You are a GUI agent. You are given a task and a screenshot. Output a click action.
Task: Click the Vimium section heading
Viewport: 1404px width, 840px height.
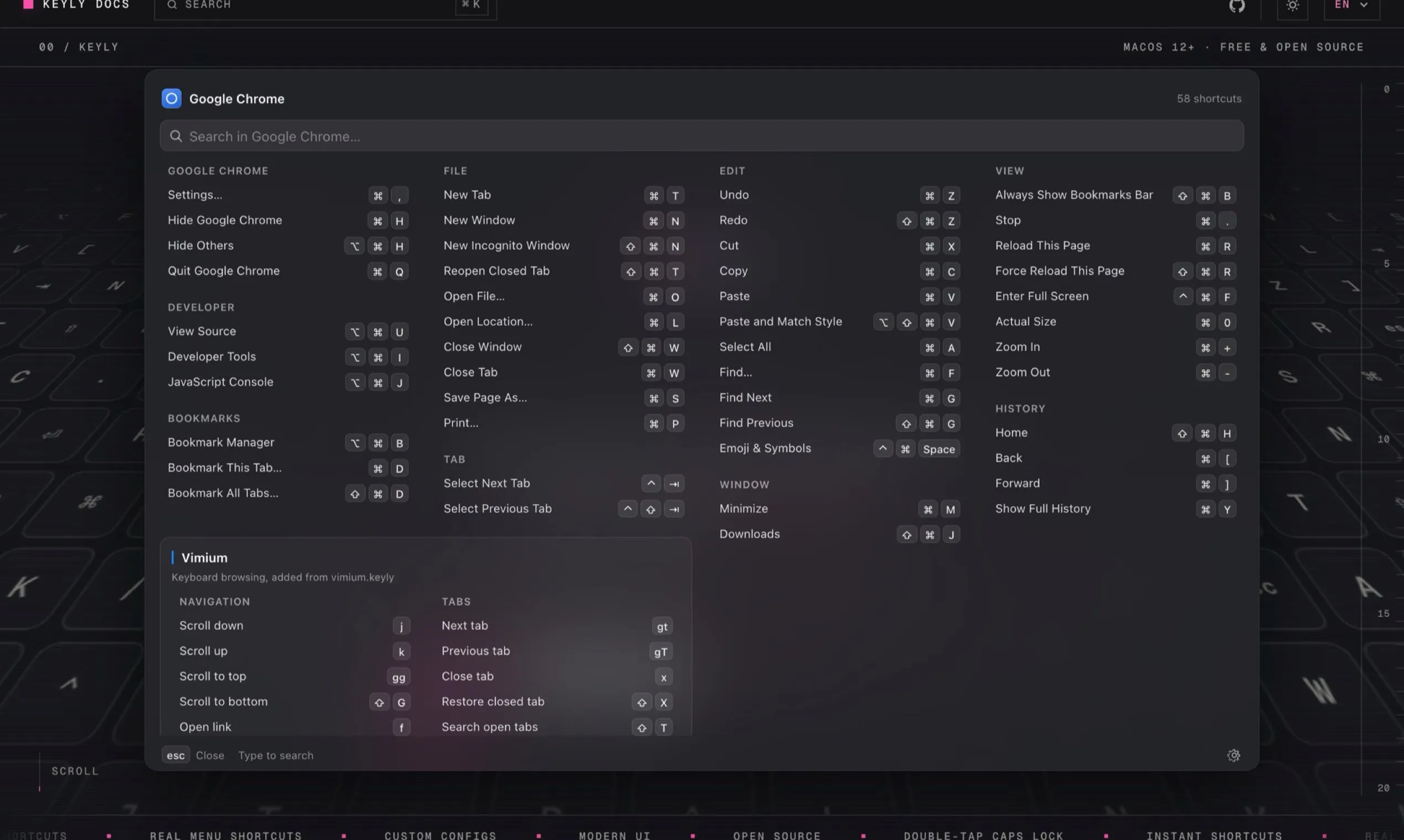tap(205, 558)
